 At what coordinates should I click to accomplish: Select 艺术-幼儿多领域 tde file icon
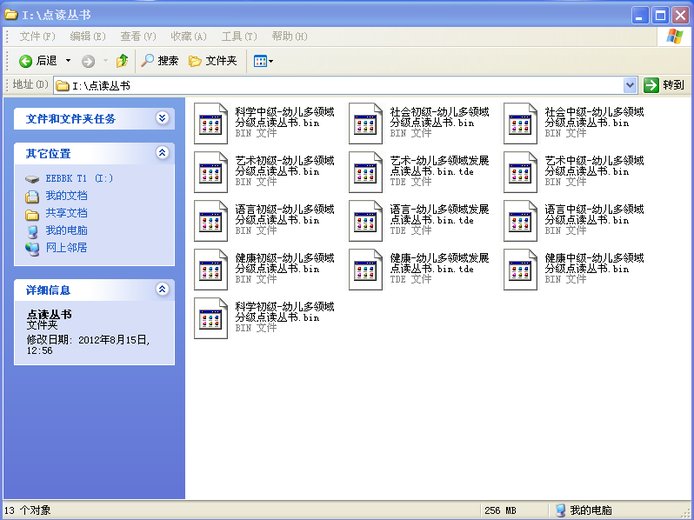(366, 171)
